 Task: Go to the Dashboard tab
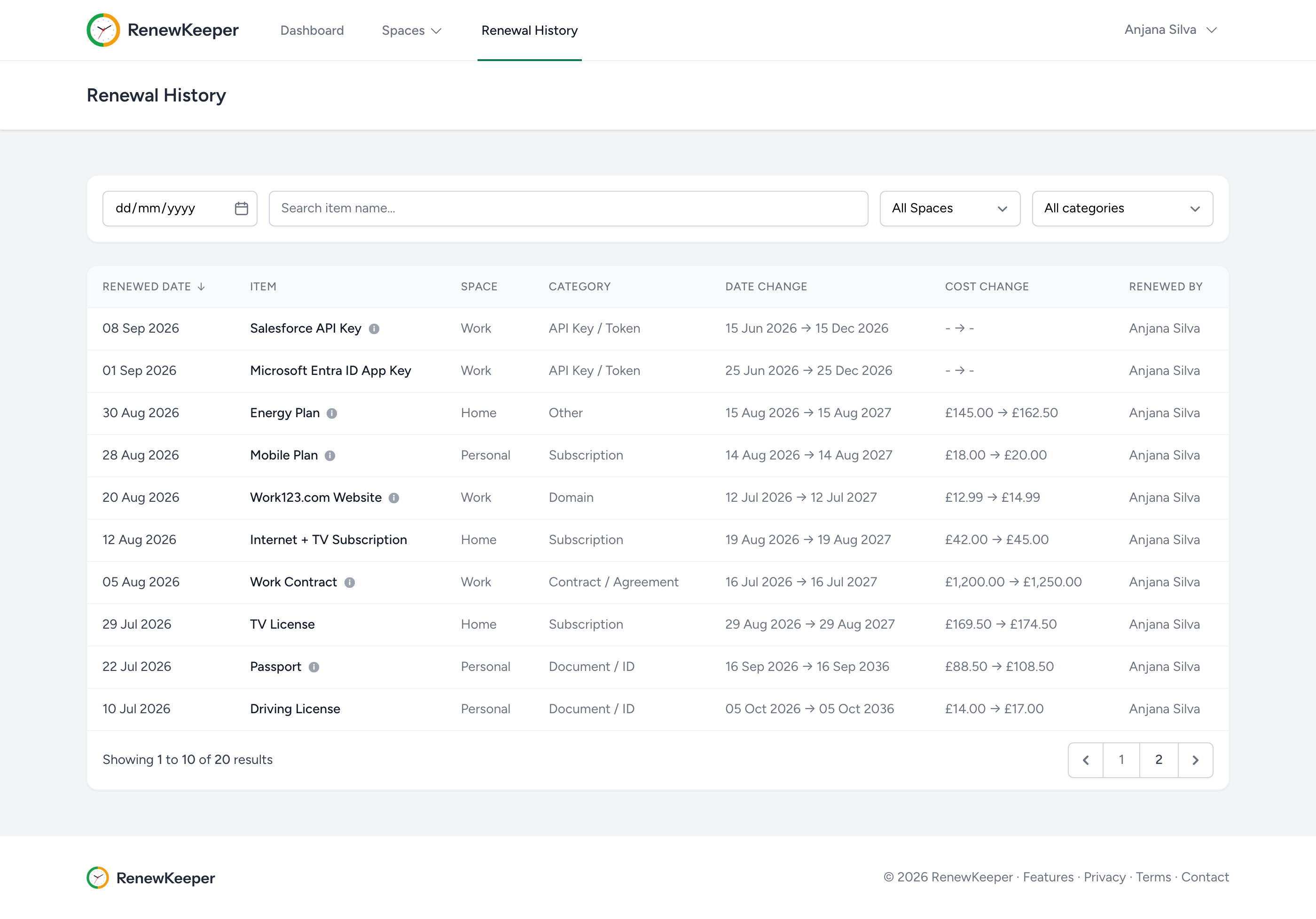click(x=312, y=31)
